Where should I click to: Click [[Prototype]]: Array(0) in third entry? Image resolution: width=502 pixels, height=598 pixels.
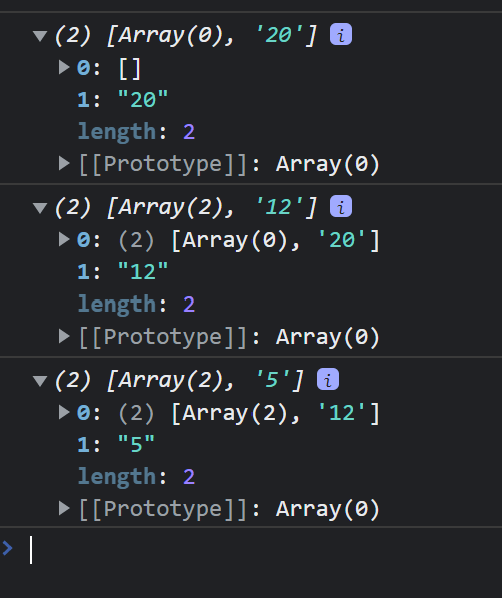229,509
